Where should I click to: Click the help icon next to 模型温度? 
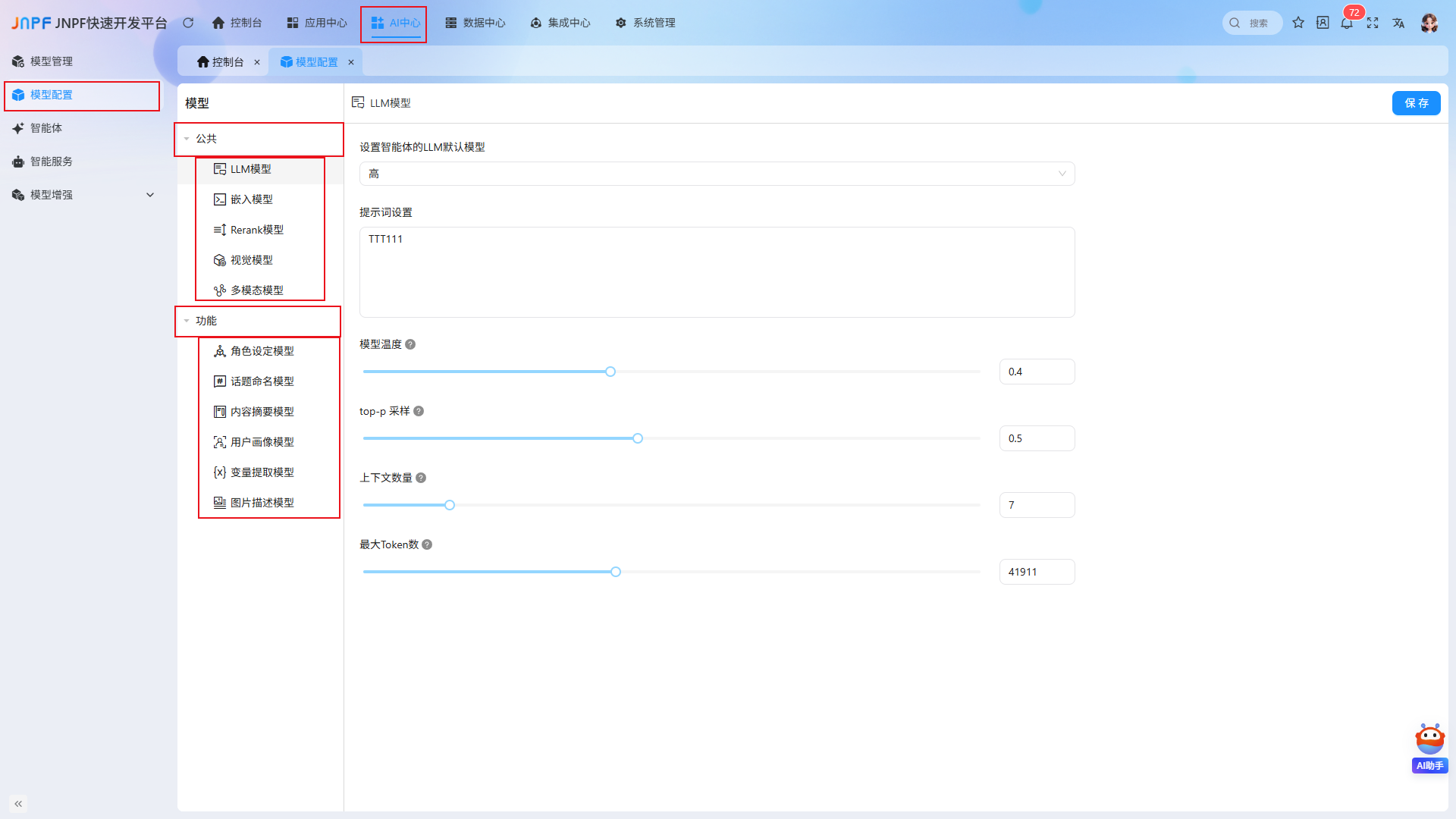coord(410,344)
